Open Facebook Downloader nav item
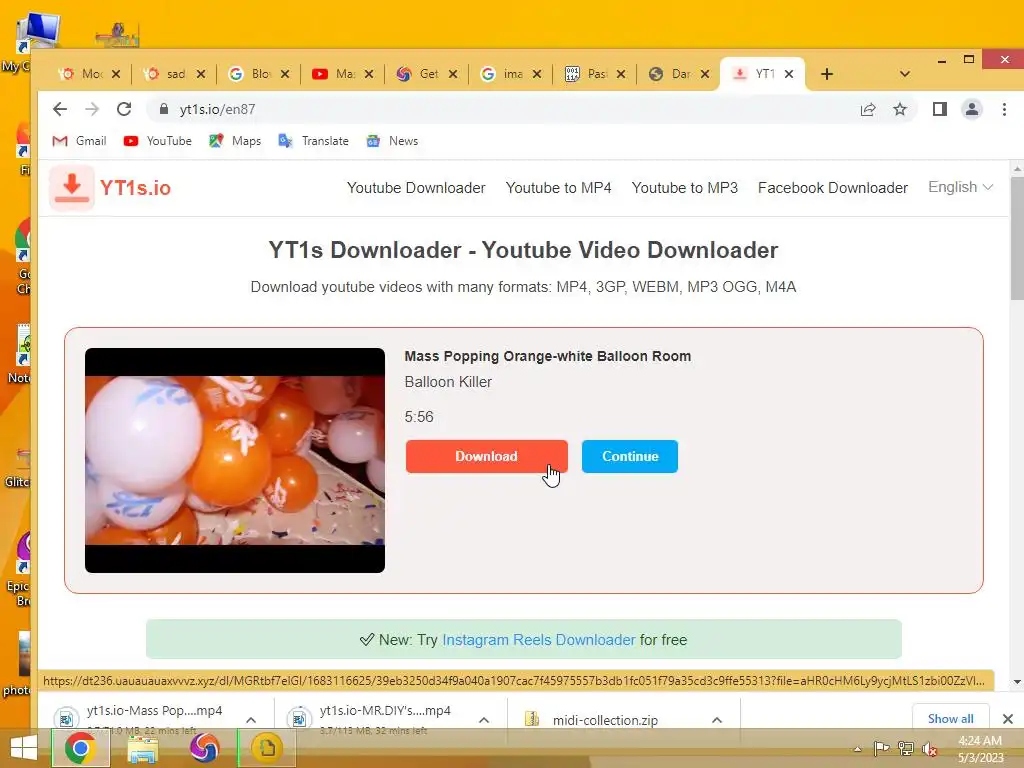The width and height of the screenshot is (1024, 768). pos(833,188)
